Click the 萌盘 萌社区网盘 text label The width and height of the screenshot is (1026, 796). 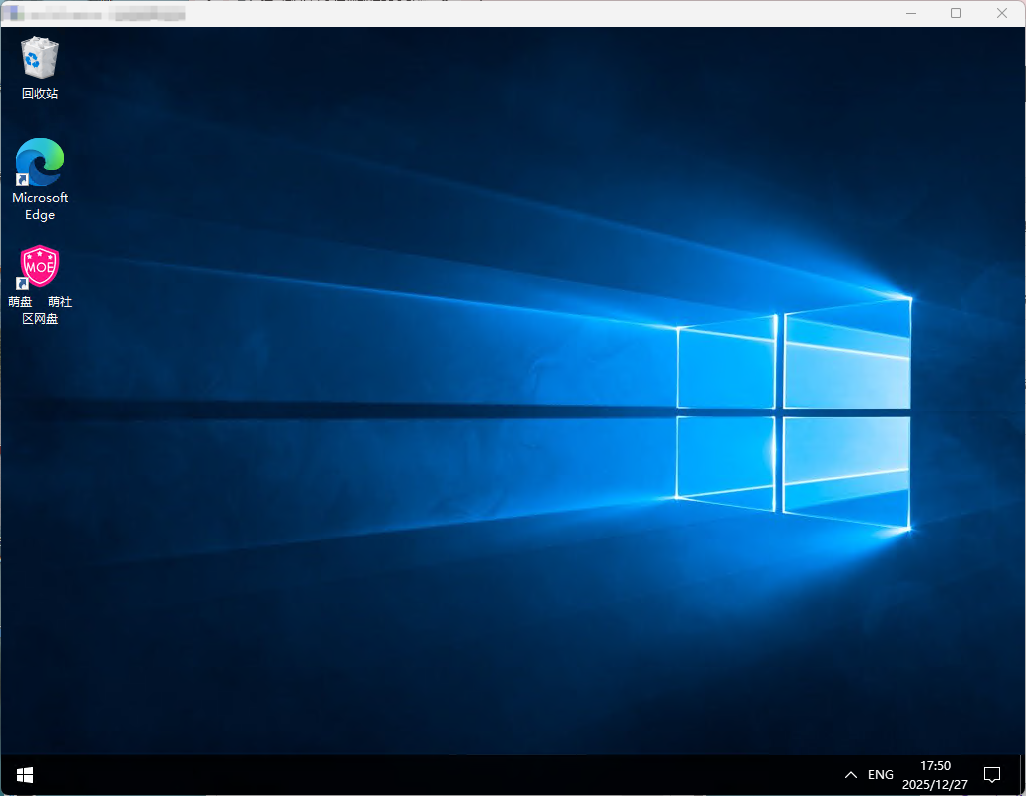[x=40, y=310]
